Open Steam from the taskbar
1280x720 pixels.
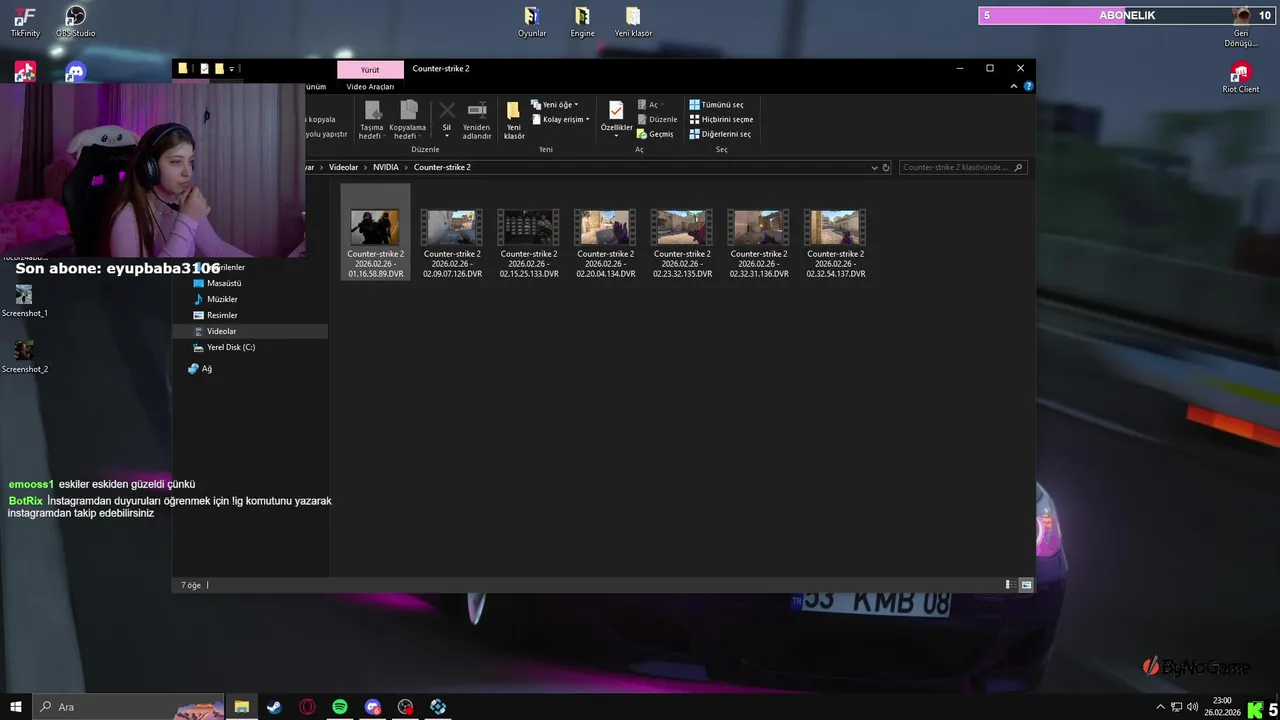274,707
